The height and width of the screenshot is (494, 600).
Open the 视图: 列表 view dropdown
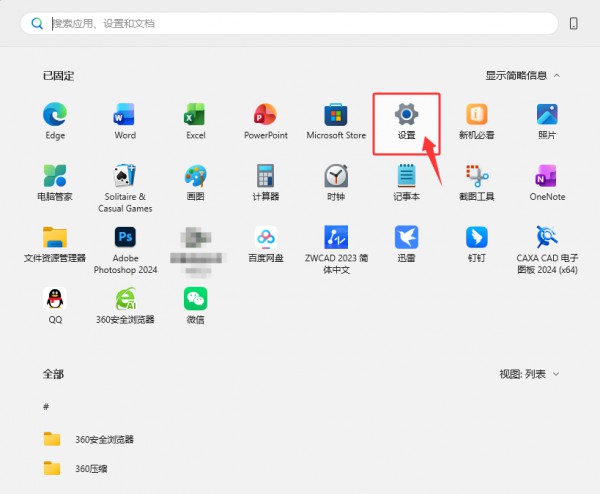pos(530,374)
